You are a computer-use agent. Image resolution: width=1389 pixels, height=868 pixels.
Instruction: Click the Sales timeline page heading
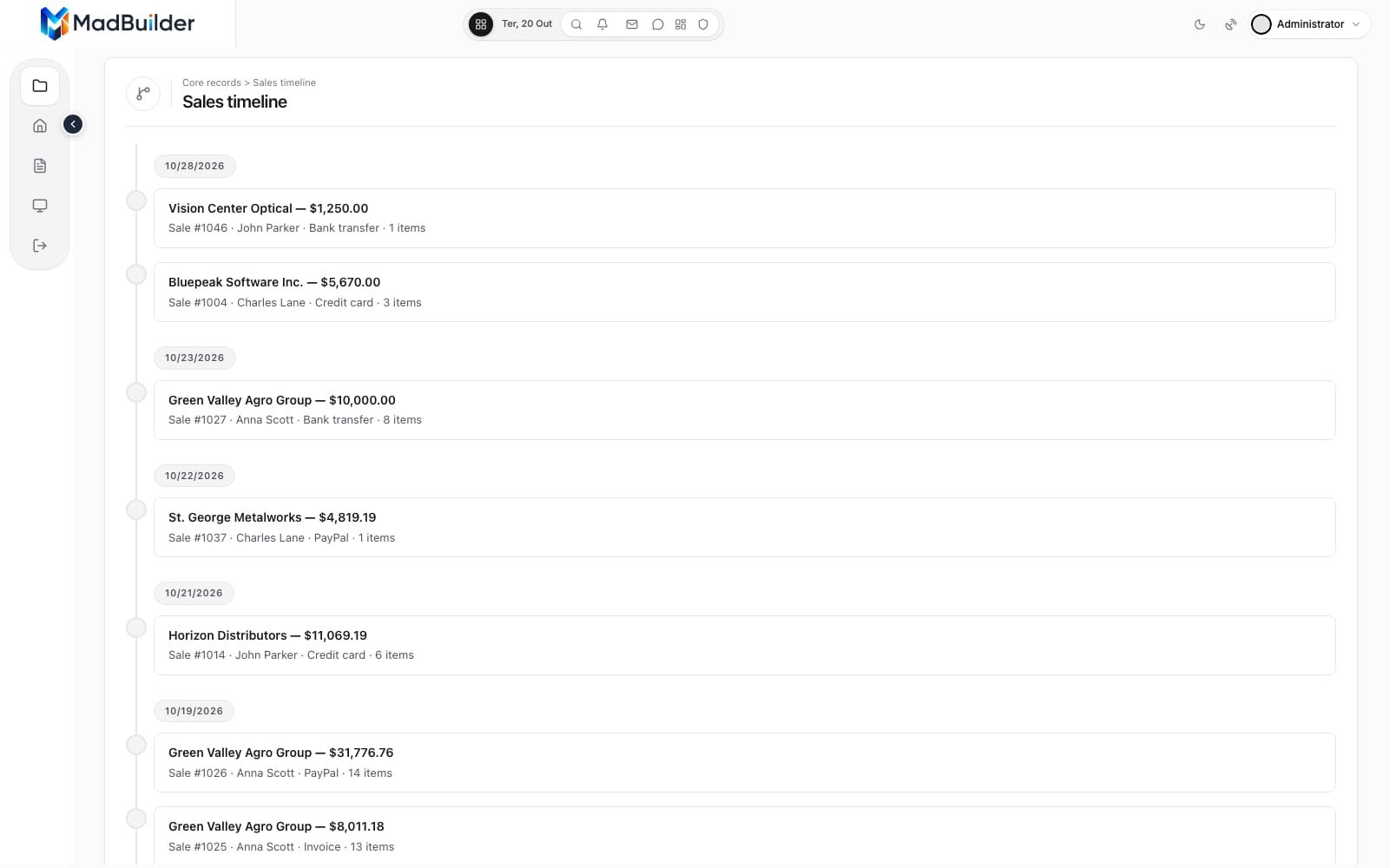(234, 102)
